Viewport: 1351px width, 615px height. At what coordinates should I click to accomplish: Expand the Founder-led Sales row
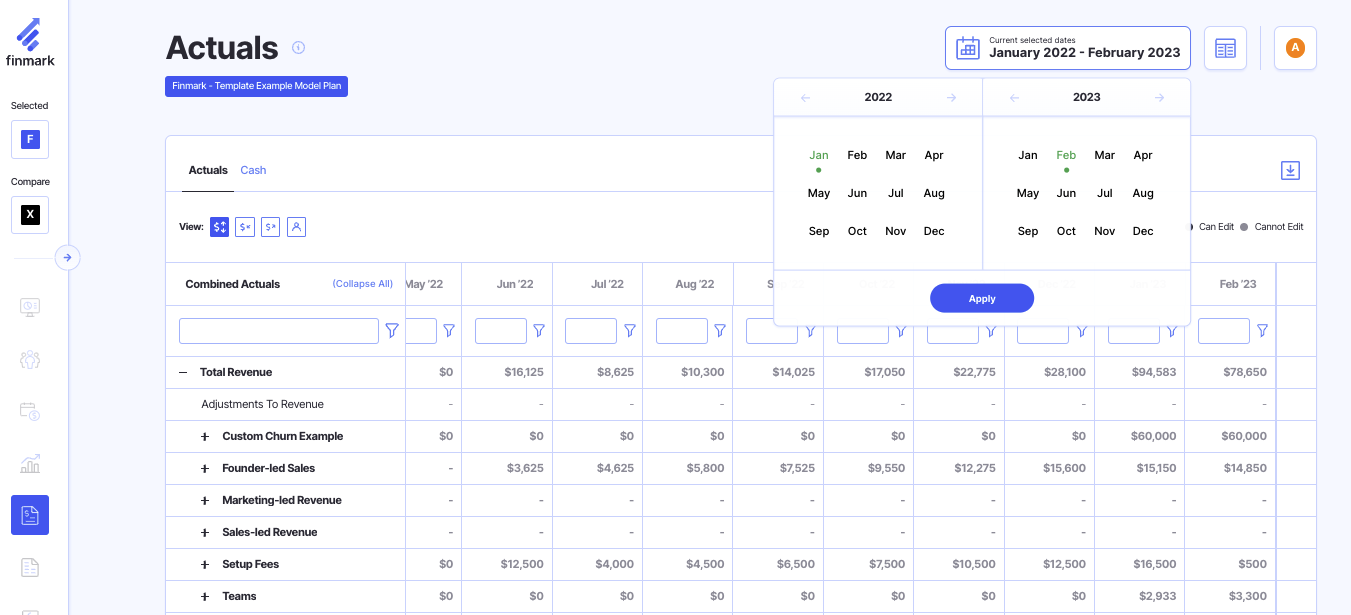(x=204, y=468)
